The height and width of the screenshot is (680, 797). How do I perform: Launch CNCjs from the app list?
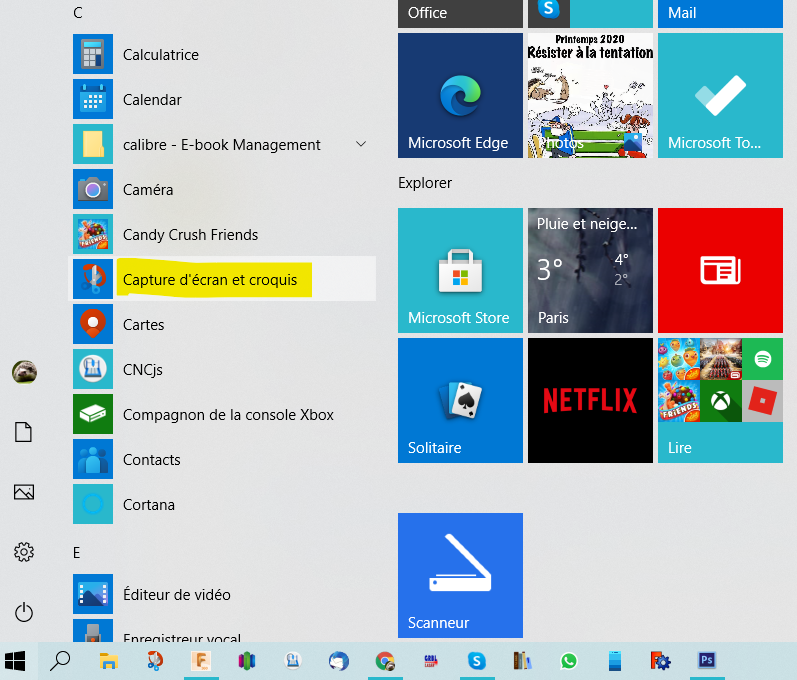(222, 369)
